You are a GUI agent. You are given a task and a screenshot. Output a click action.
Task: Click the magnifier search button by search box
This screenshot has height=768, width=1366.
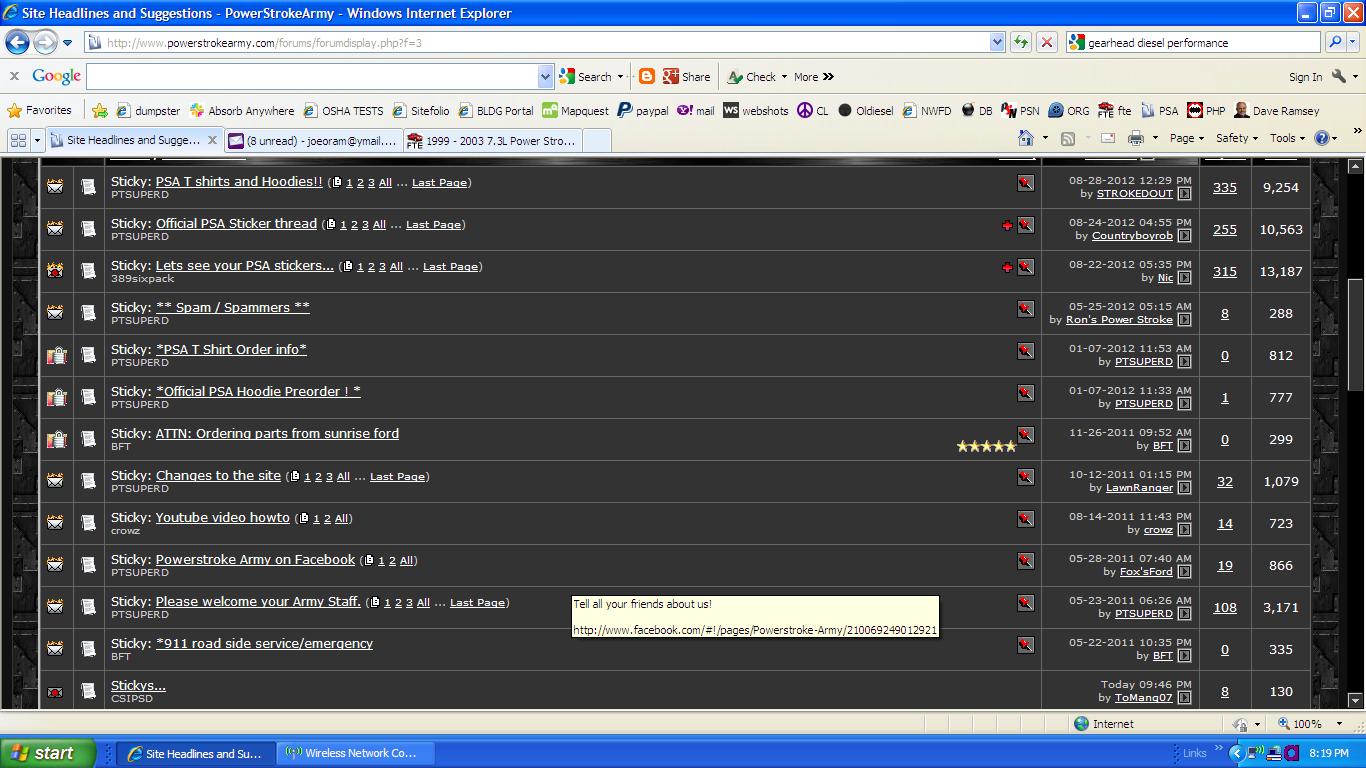pos(1335,42)
